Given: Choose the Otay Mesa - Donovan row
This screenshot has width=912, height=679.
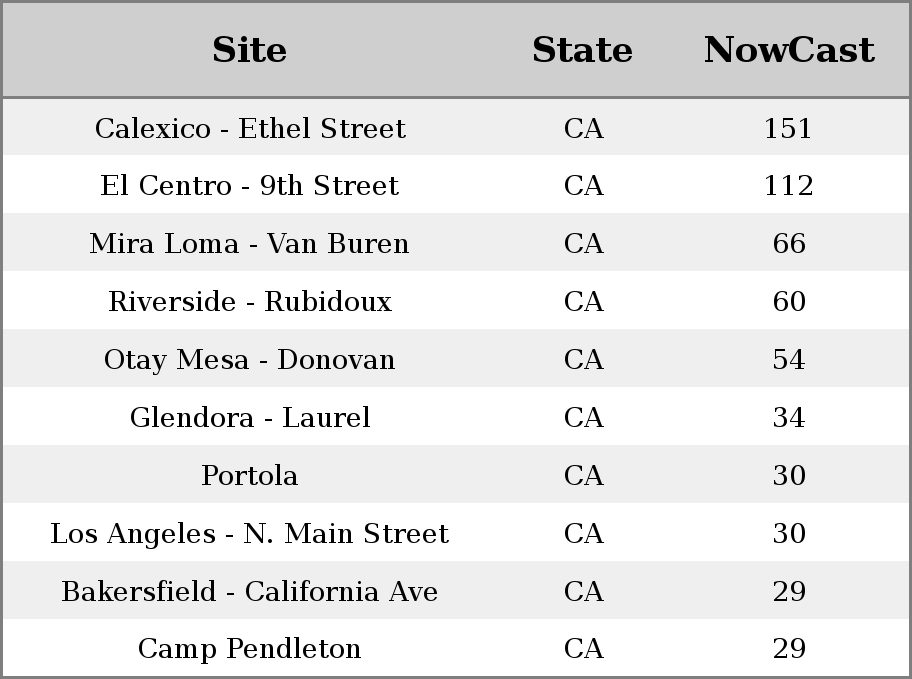Looking at the screenshot, I should pos(456,359).
